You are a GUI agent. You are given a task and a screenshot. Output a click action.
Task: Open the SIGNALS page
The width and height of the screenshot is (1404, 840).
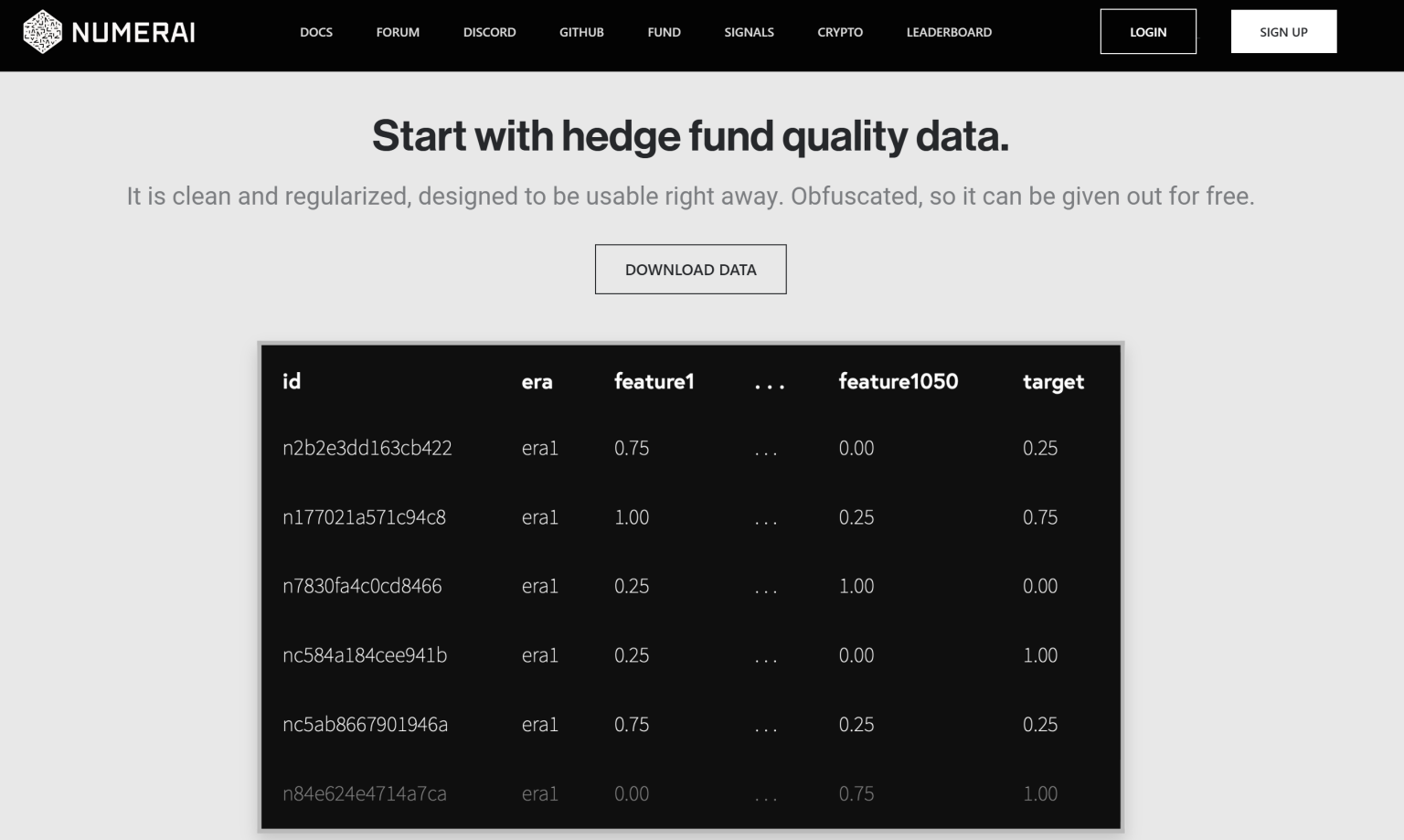click(749, 32)
